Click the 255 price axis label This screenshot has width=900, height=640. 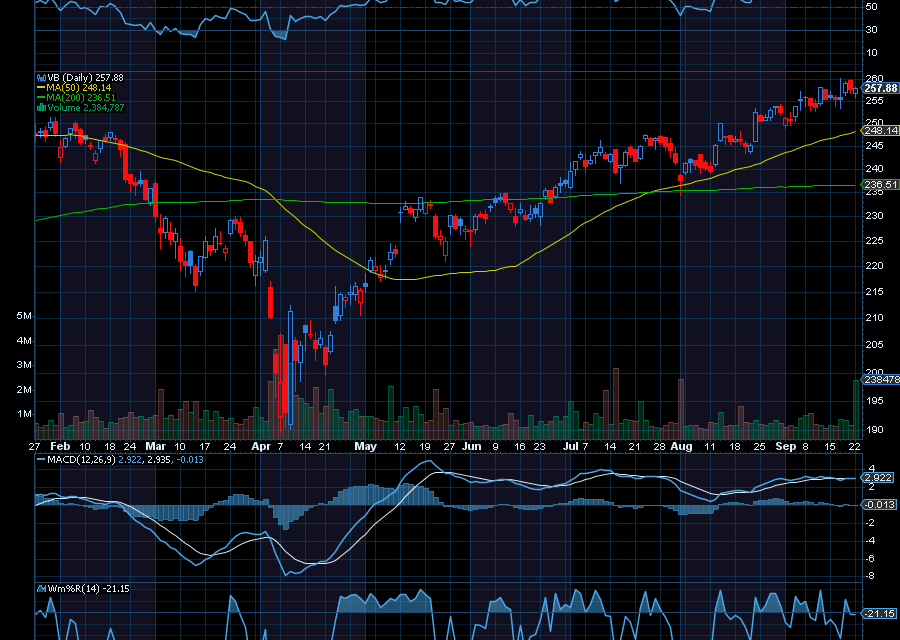tap(874, 101)
